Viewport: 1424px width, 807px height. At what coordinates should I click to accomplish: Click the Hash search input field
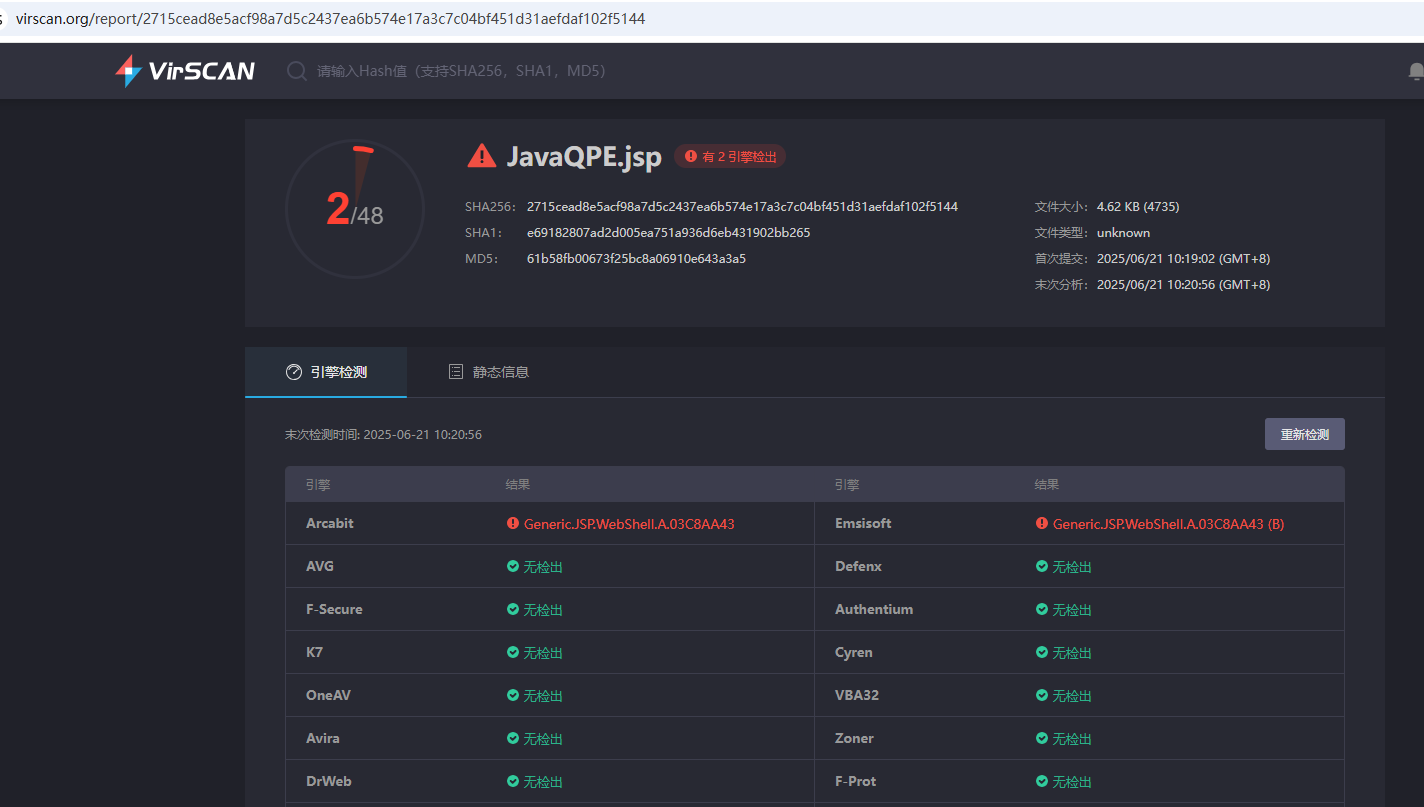pos(461,71)
